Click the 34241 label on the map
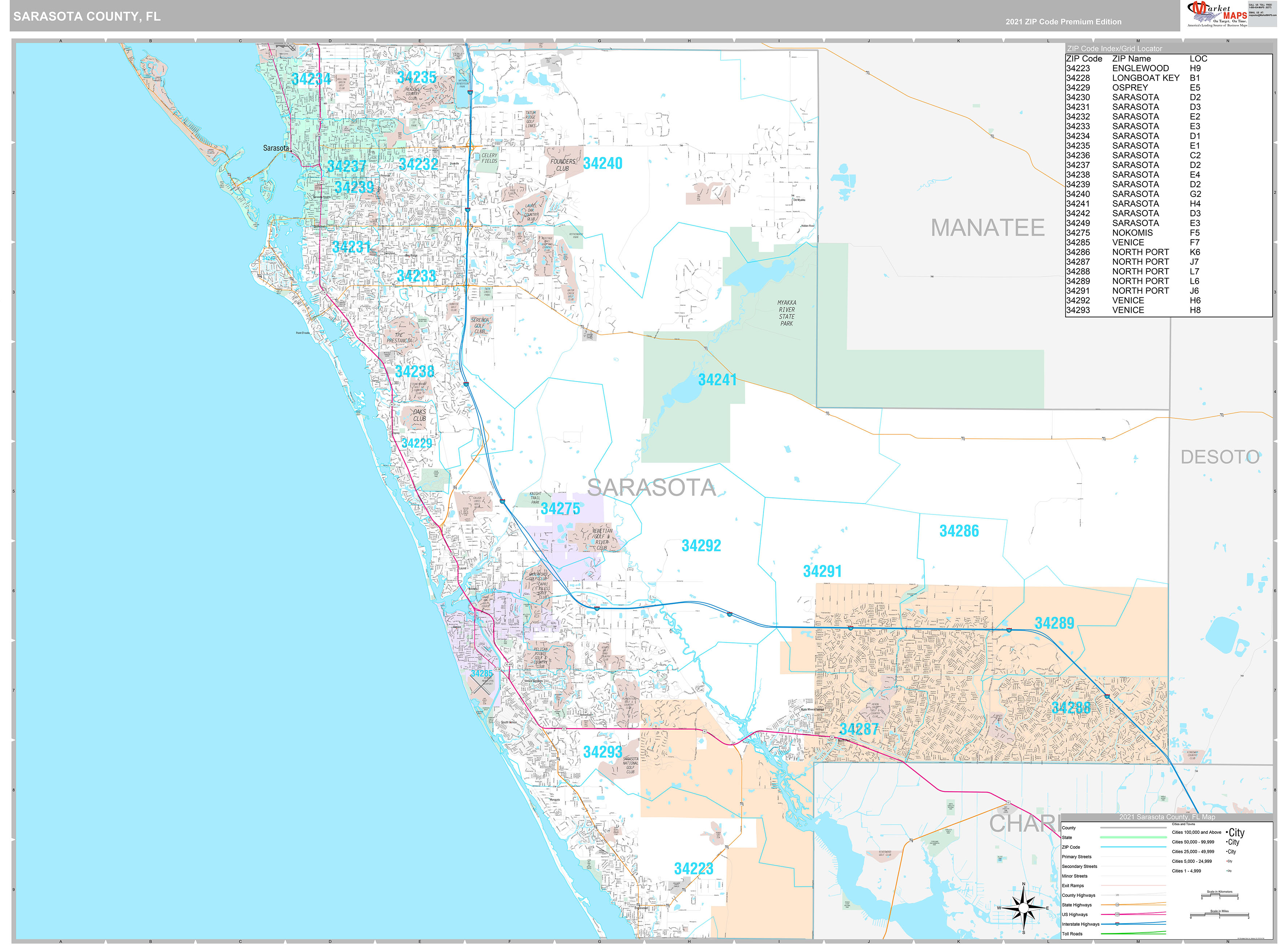The width and height of the screenshot is (1288, 945). click(718, 380)
